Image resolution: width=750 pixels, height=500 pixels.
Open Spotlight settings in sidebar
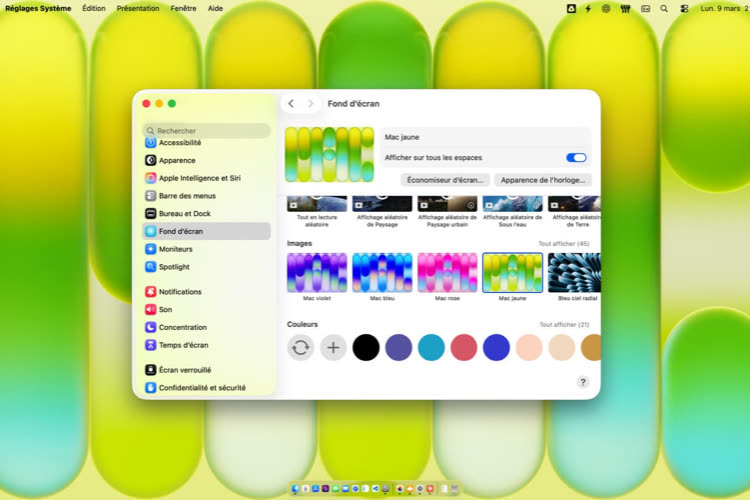(173, 267)
